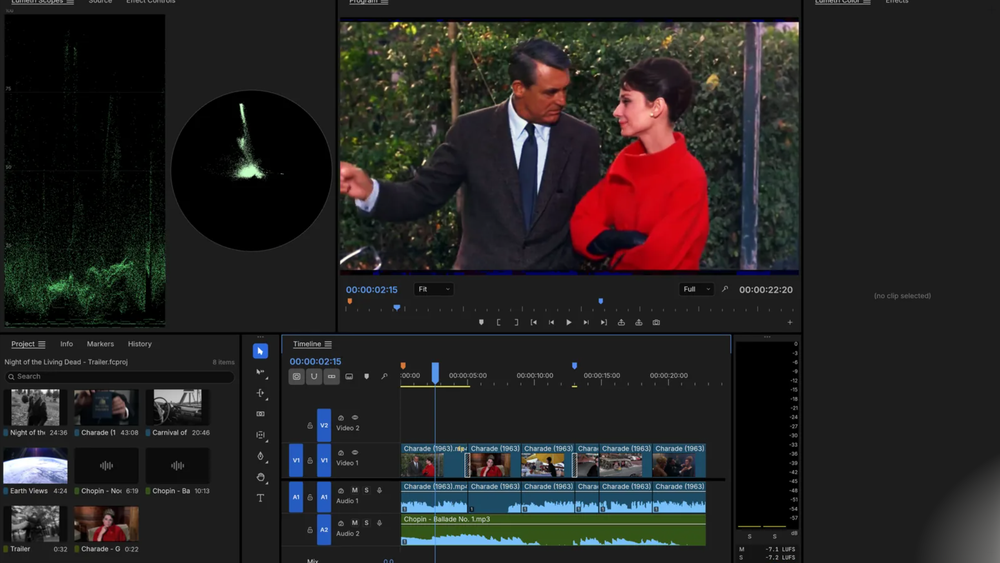
Task: Select the Carnival of clip thumbnail
Action: pos(177,407)
